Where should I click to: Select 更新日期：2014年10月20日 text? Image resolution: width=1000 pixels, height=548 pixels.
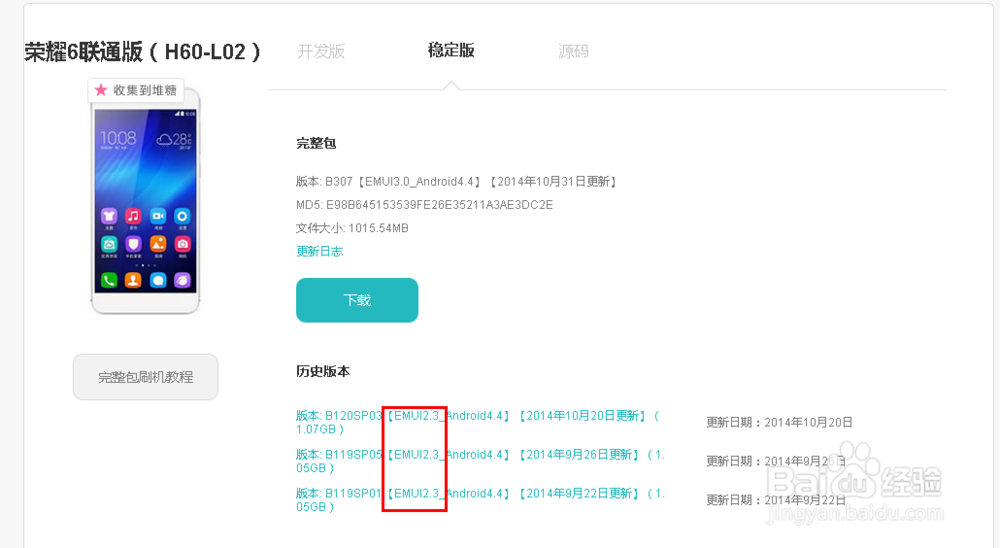[779, 422]
